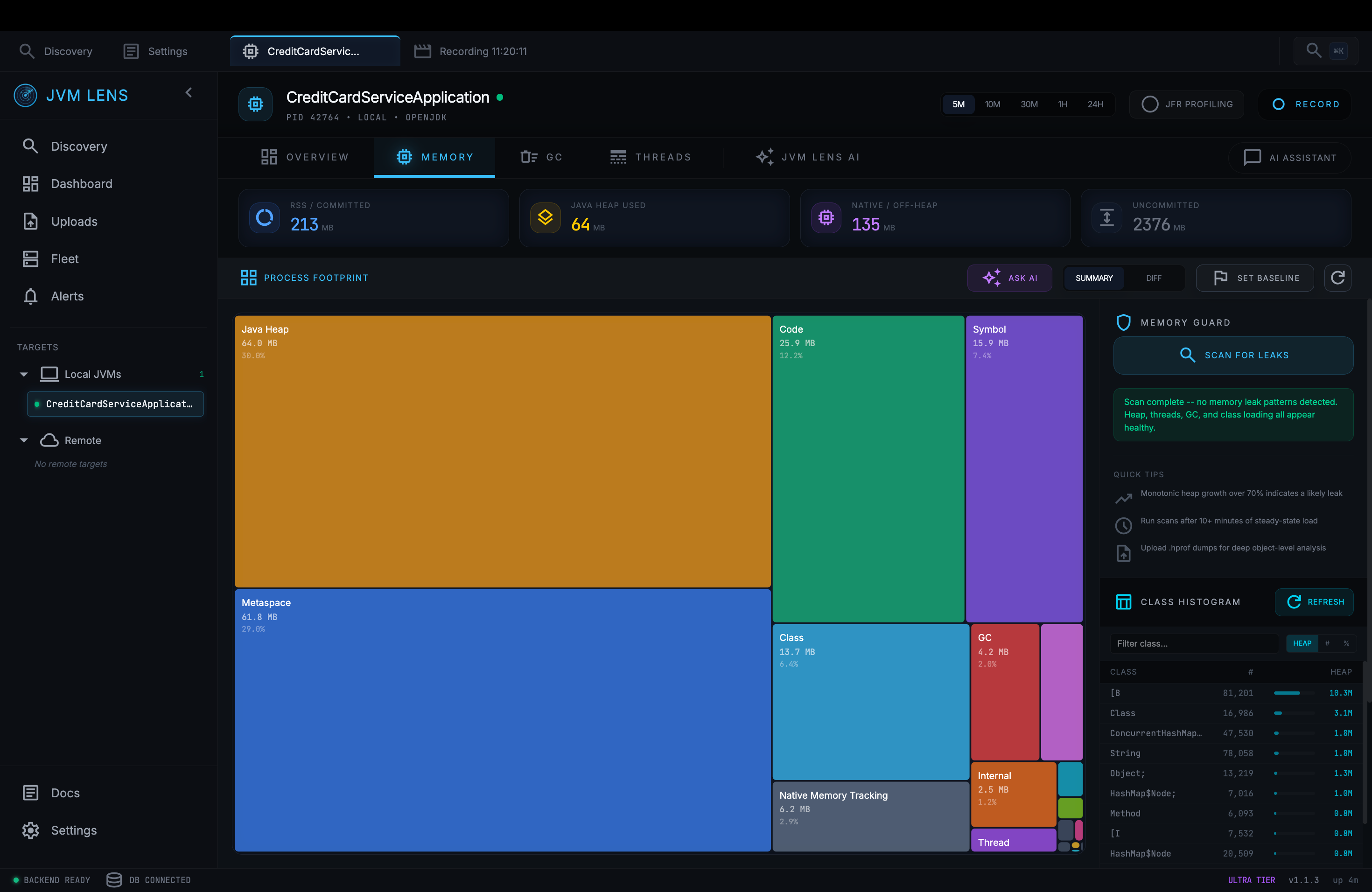This screenshot has height=892, width=1372.
Task: Switch footprint view to DIFF
Action: coord(1154,278)
